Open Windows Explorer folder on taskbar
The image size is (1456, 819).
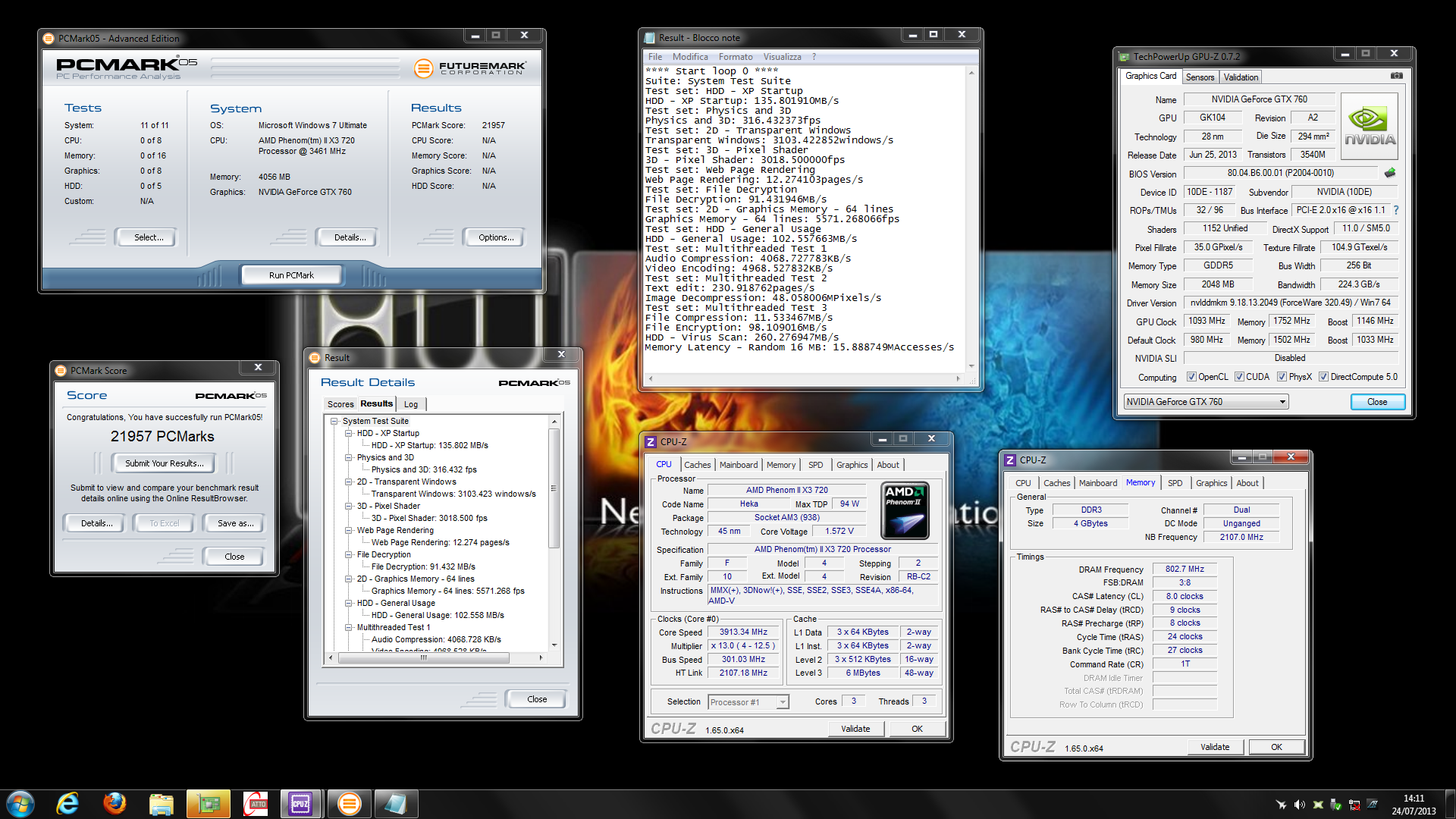(x=162, y=804)
